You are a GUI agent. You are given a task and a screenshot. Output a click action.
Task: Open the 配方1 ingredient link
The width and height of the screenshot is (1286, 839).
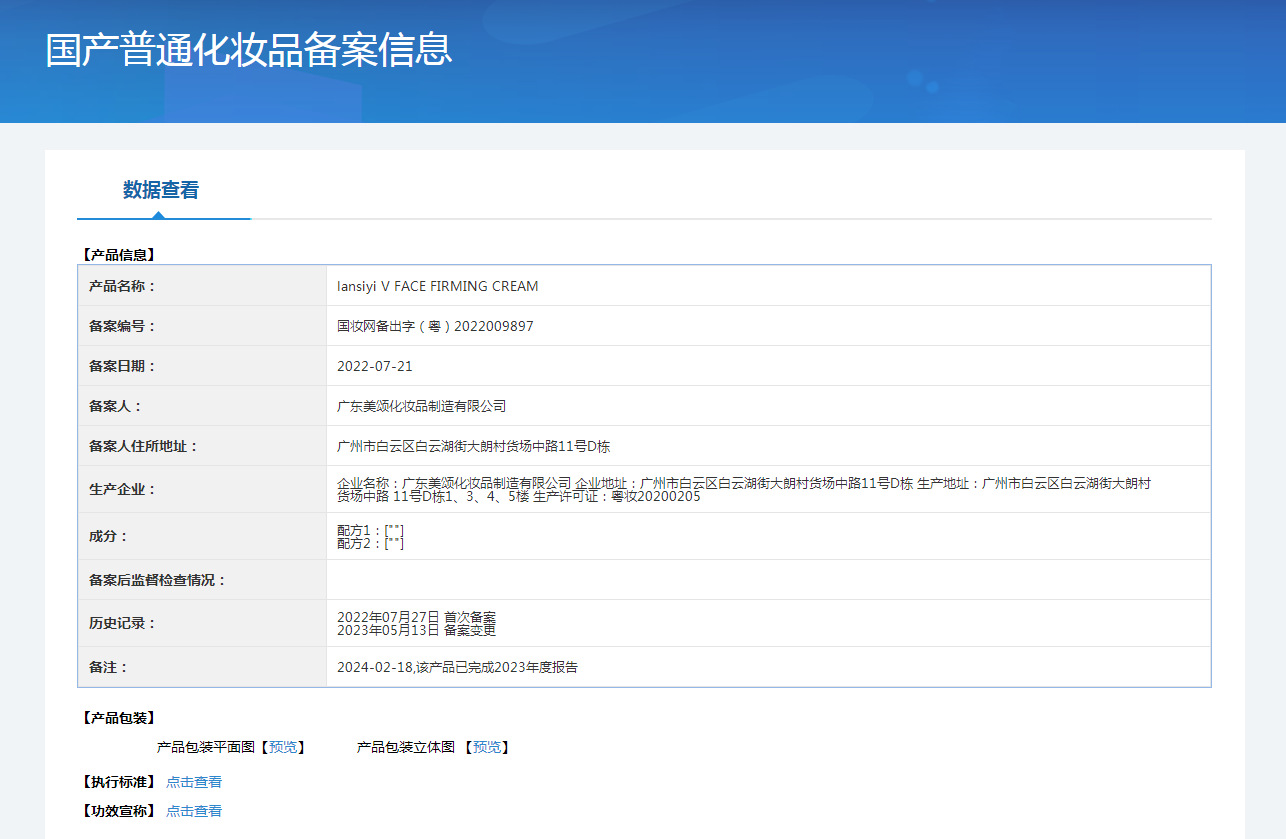[x=394, y=530]
